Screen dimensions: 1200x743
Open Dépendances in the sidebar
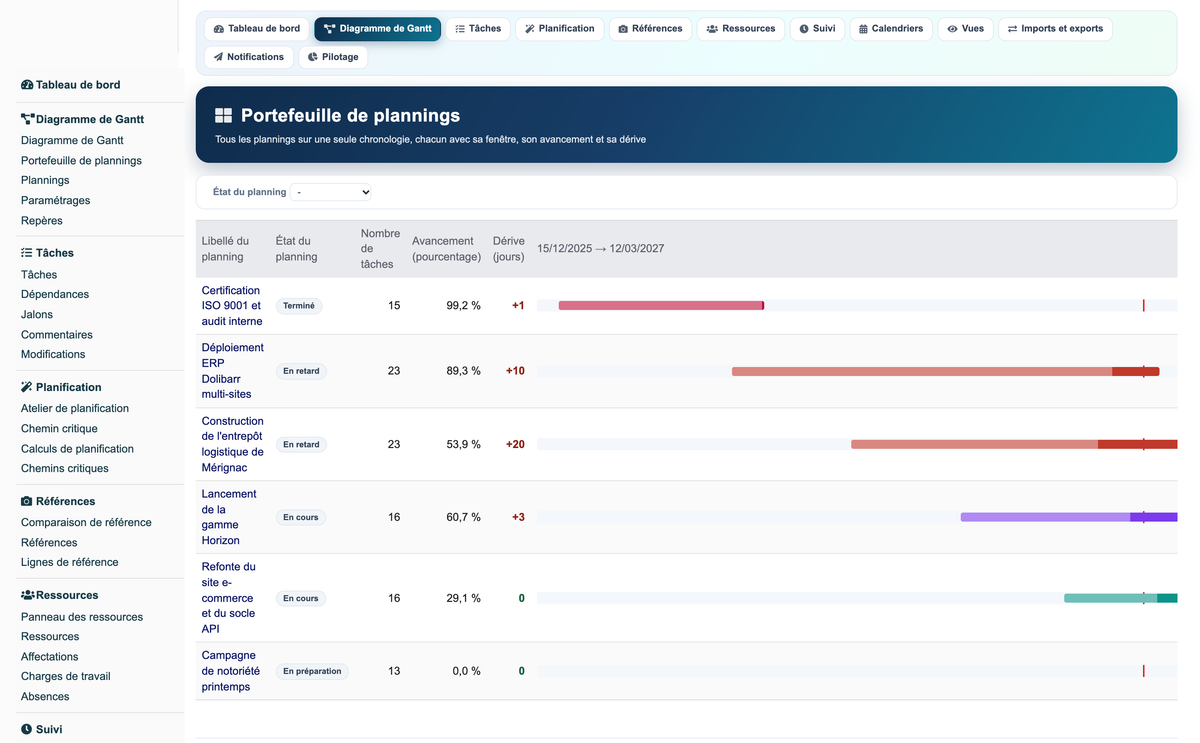tap(55, 295)
